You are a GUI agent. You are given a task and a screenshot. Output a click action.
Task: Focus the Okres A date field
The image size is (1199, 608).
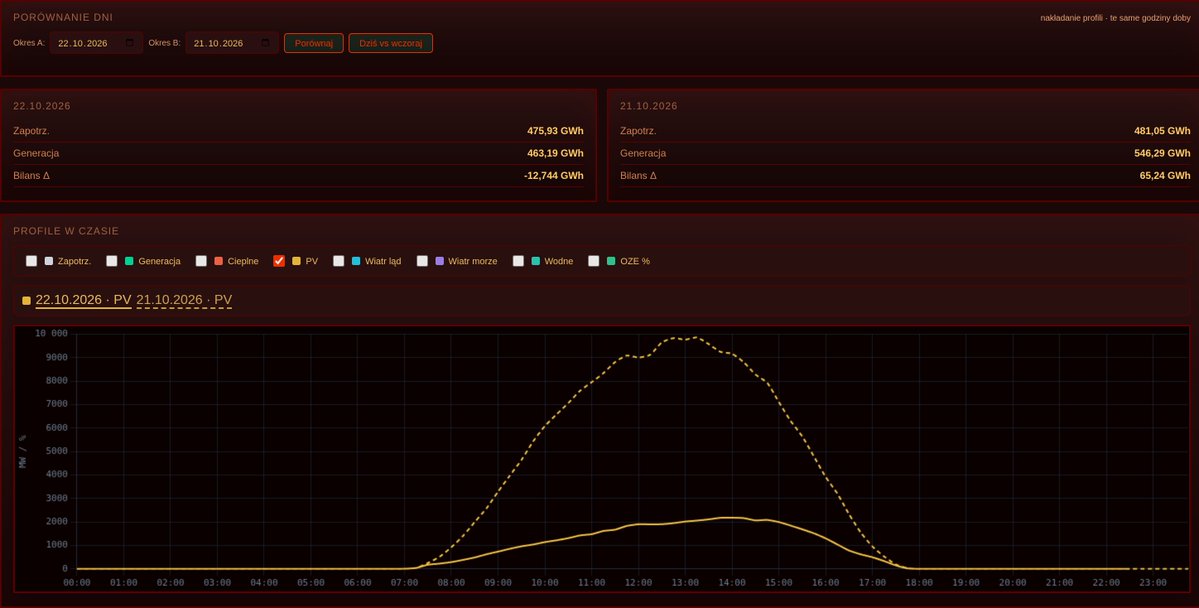tap(96, 43)
